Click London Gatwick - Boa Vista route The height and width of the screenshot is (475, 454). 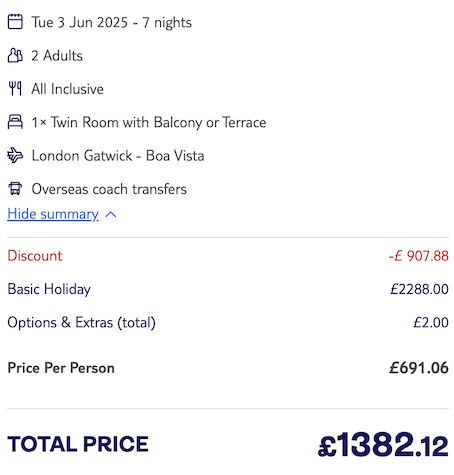coord(118,156)
